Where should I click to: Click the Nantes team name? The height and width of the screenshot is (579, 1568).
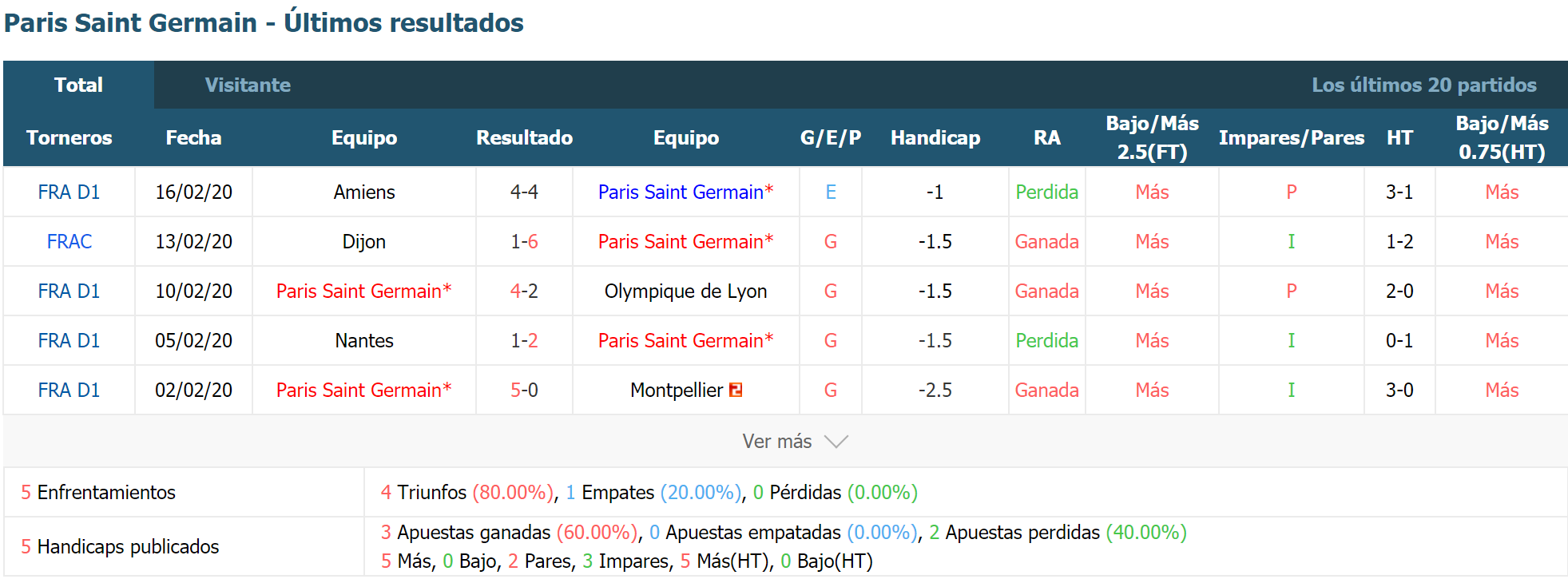coord(364,341)
